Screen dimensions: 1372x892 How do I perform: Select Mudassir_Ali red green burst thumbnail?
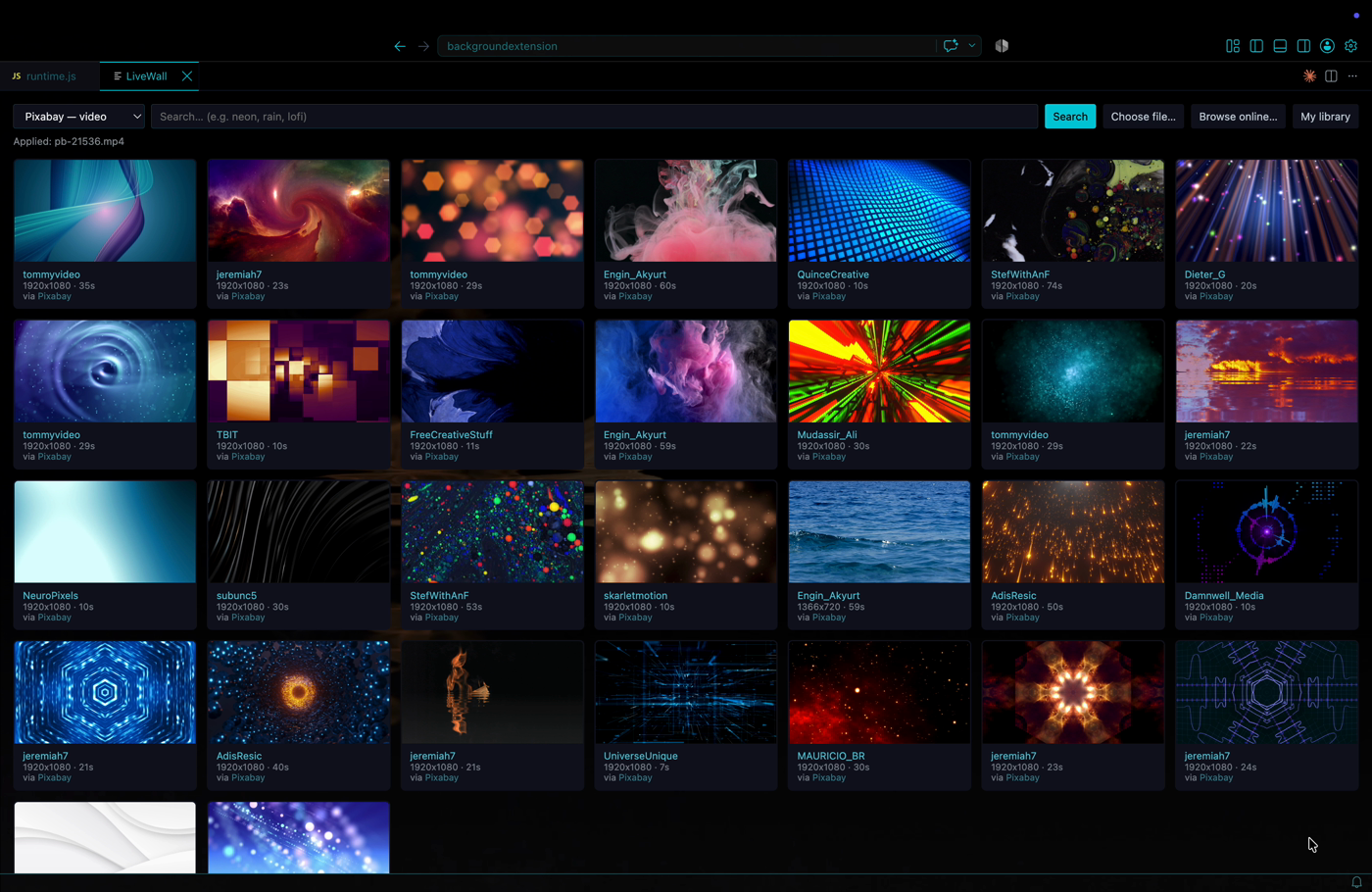click(879, 372)
